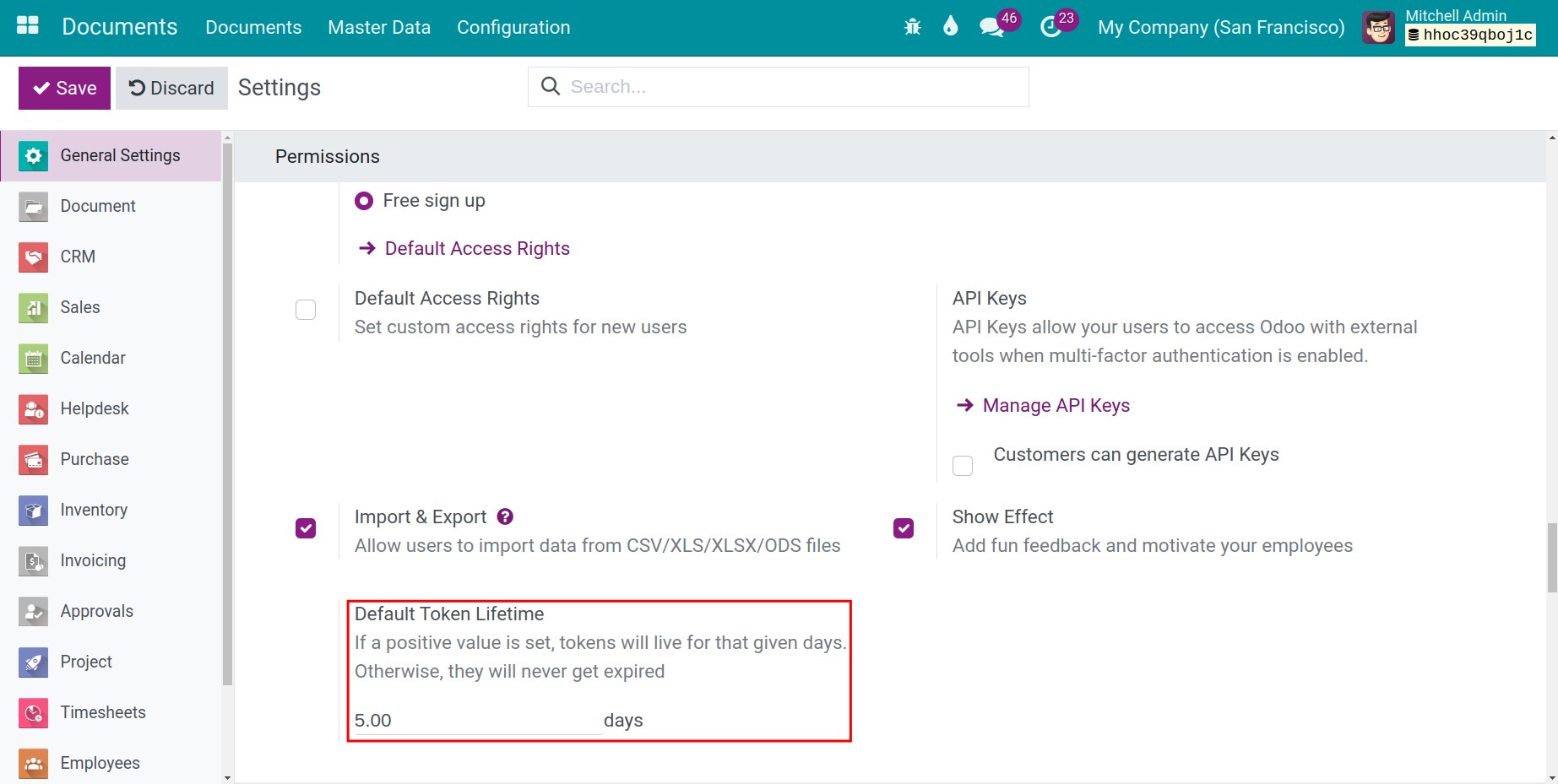The width and height of the screenshot is (1558, 784).
Task: Follow the Manage API Keys link
Action: pos(1056,405)
